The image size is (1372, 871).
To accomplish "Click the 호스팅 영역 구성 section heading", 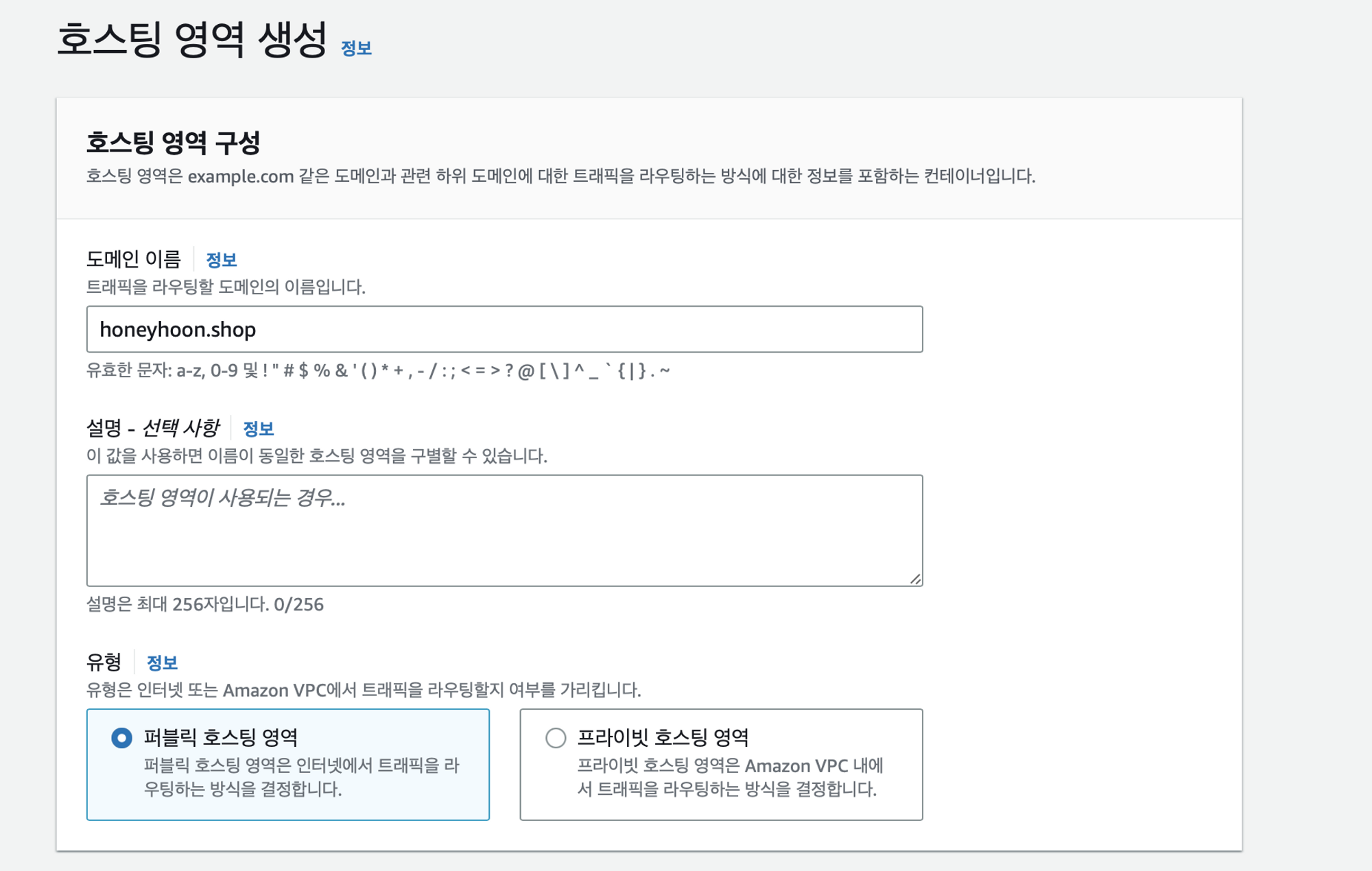I will click(173, 143).
